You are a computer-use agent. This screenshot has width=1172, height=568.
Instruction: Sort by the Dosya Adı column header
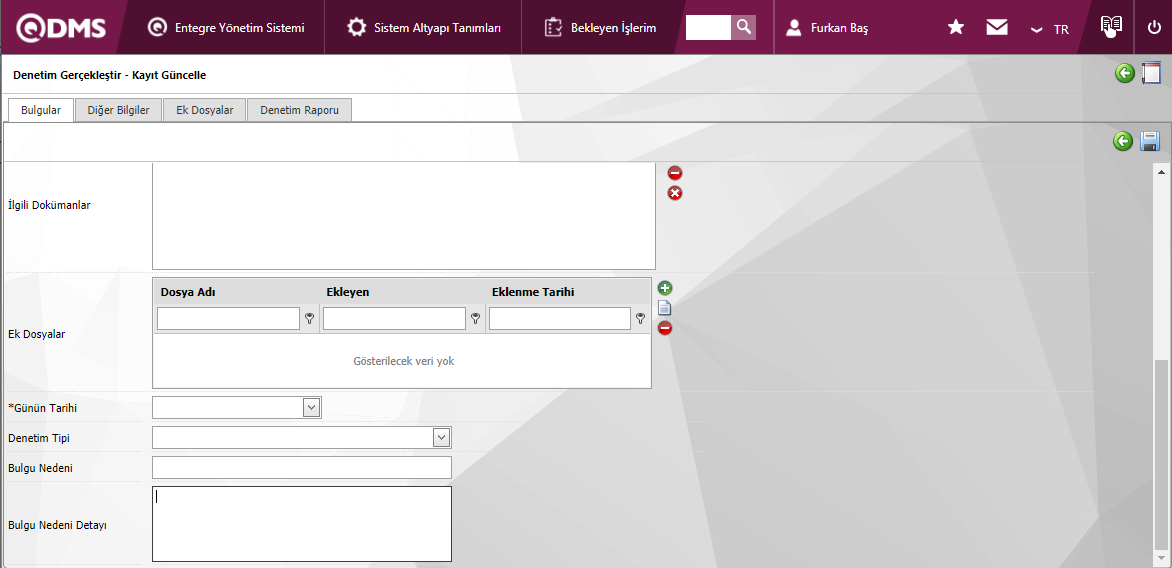tap(188, 292)
